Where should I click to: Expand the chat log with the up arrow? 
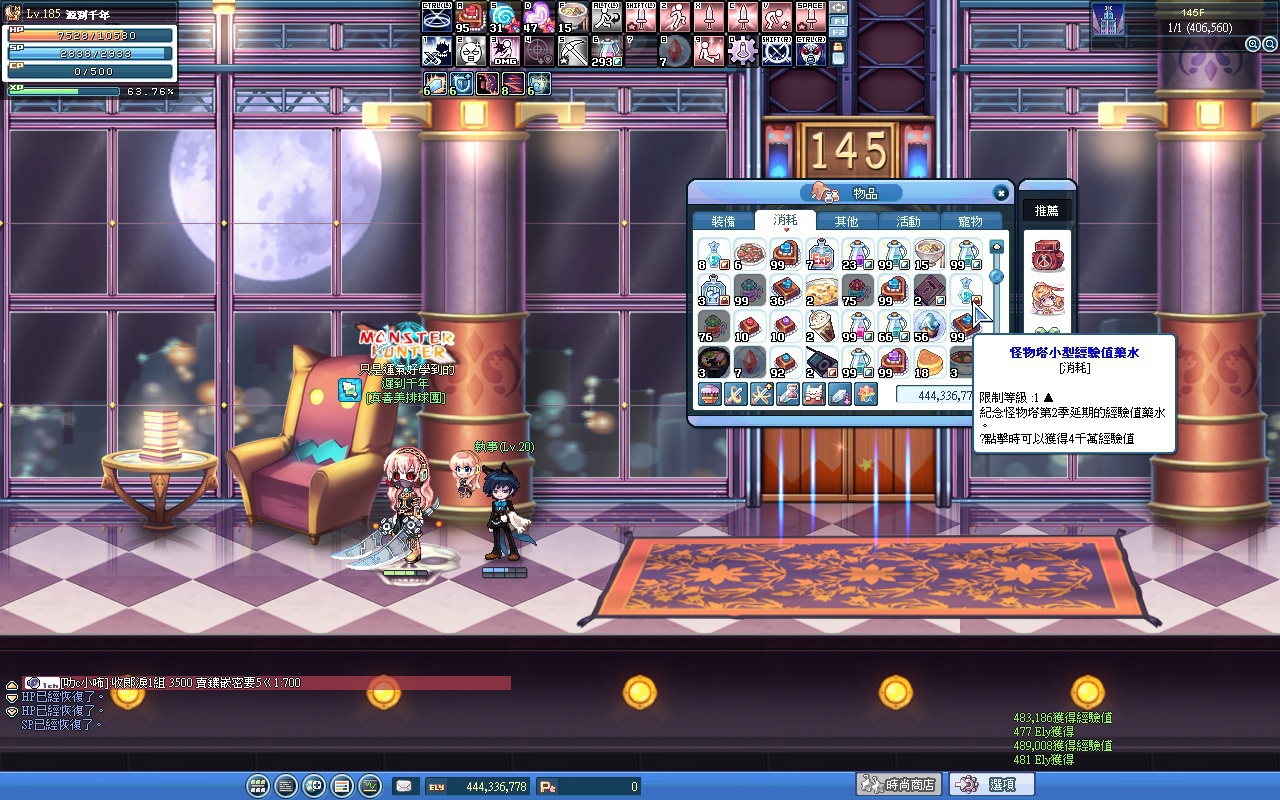pos(12,684)
